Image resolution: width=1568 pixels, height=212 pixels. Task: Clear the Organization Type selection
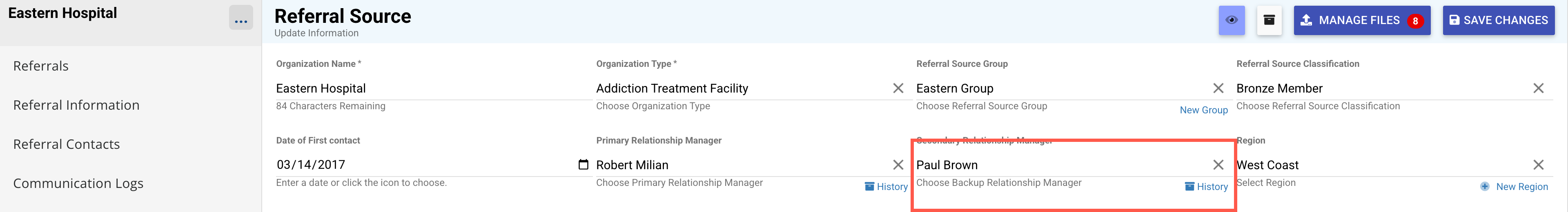tap(898, 88)
